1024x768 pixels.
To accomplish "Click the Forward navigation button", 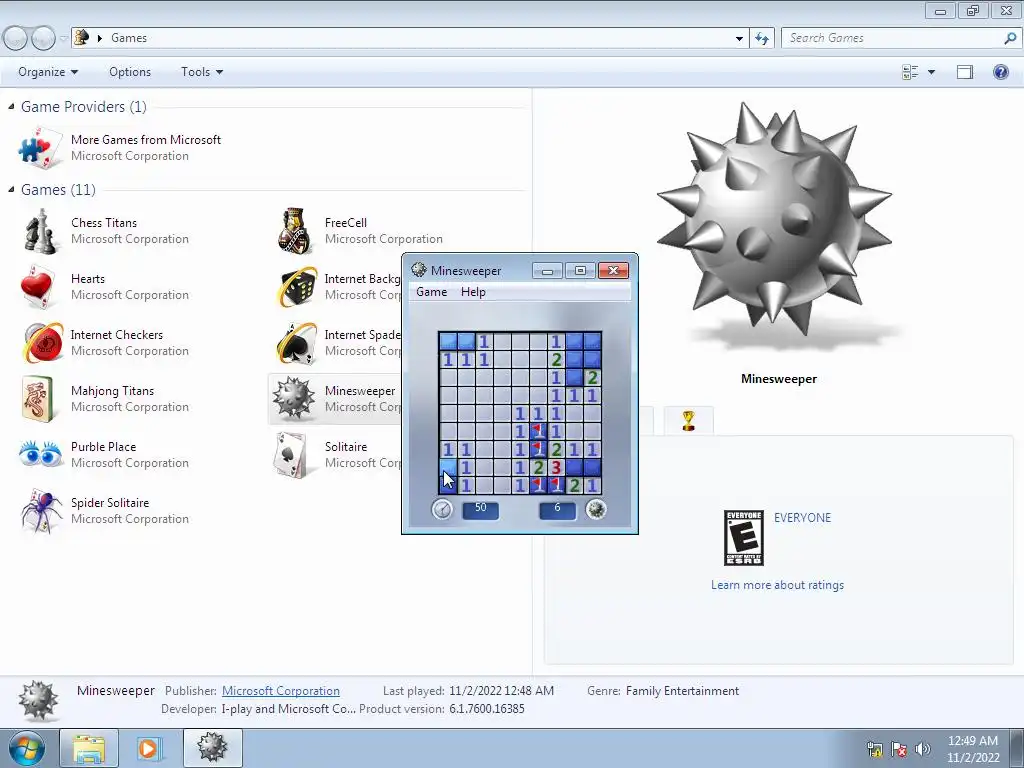I will (43, 38).
